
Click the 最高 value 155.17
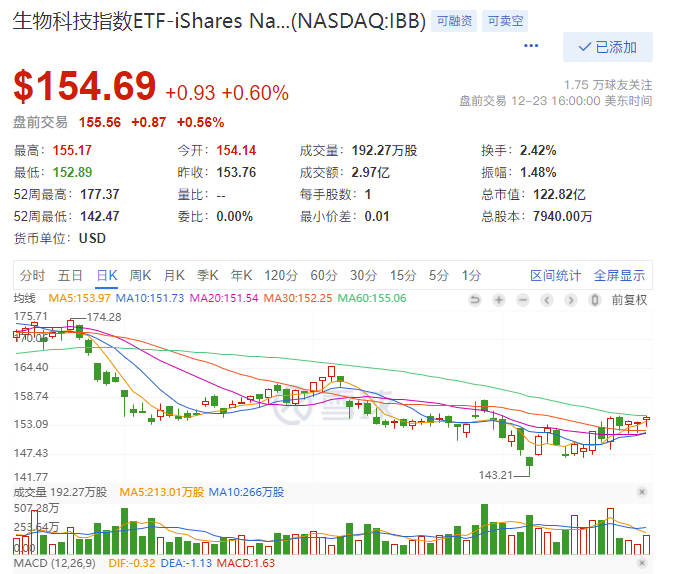coord(72,150)
